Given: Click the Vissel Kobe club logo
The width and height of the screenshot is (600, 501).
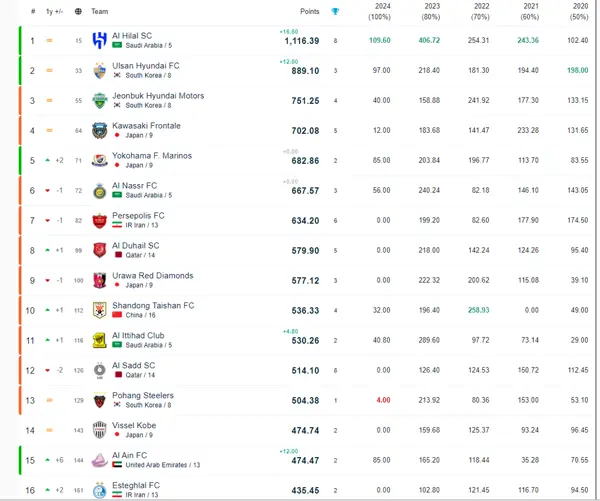Looking at the screenshot, I should [99, 430].
